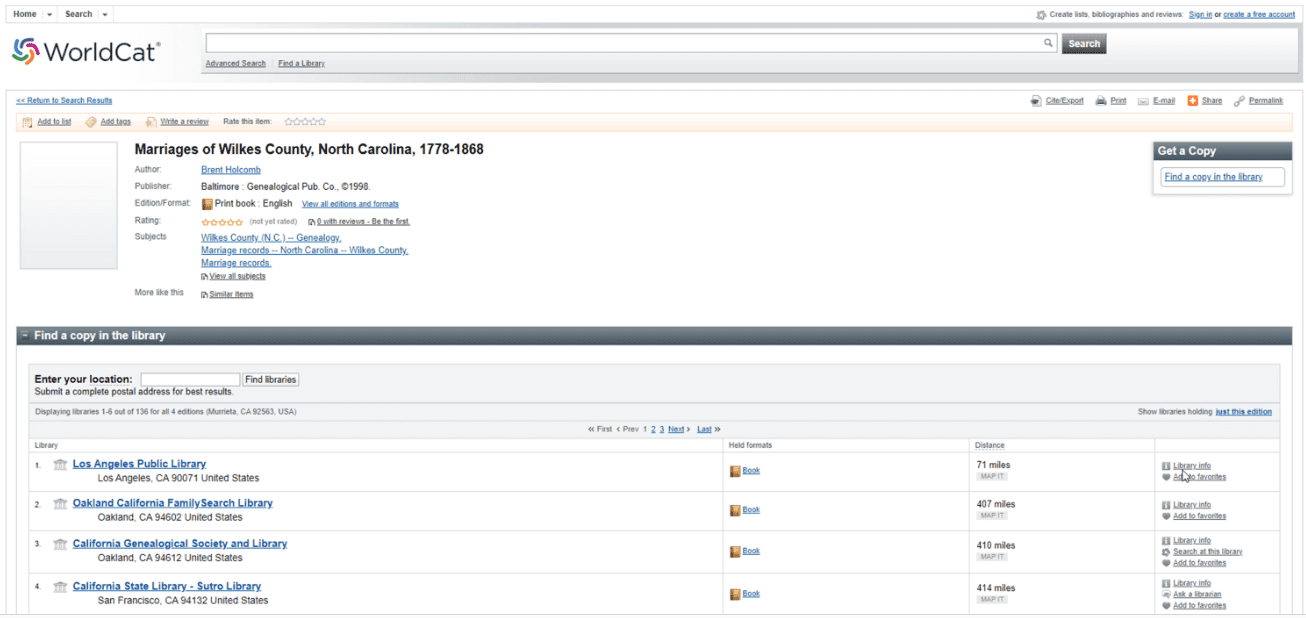Click the WorldCat logo
This screenshot has width=1306, height=618.
pyautogui.click(x=86, y=51)
